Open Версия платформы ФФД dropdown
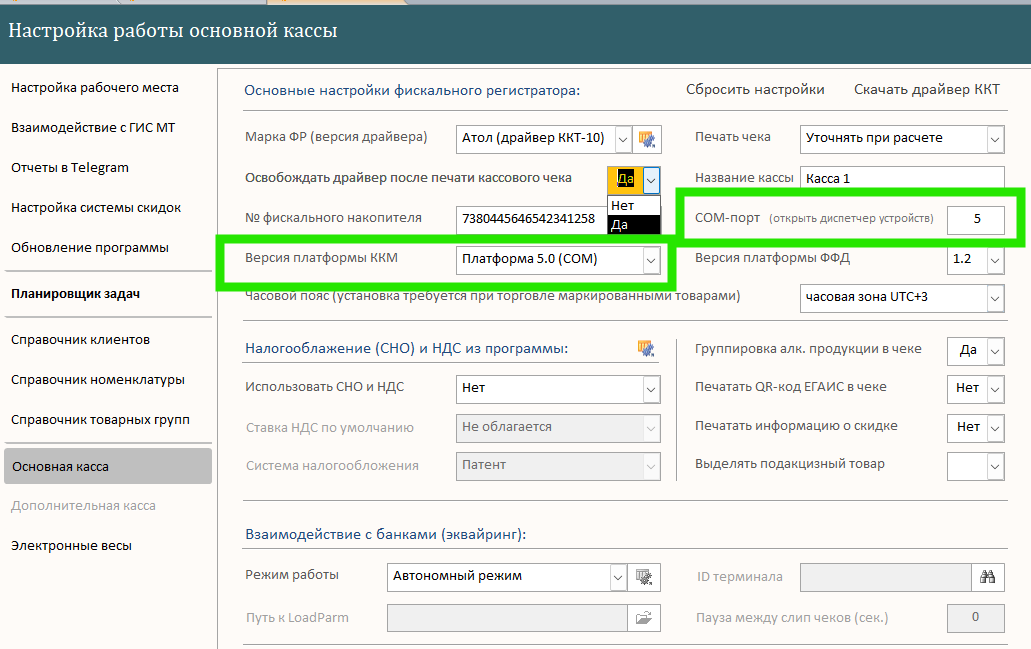1031x649 pixels. tap(995, 260)
